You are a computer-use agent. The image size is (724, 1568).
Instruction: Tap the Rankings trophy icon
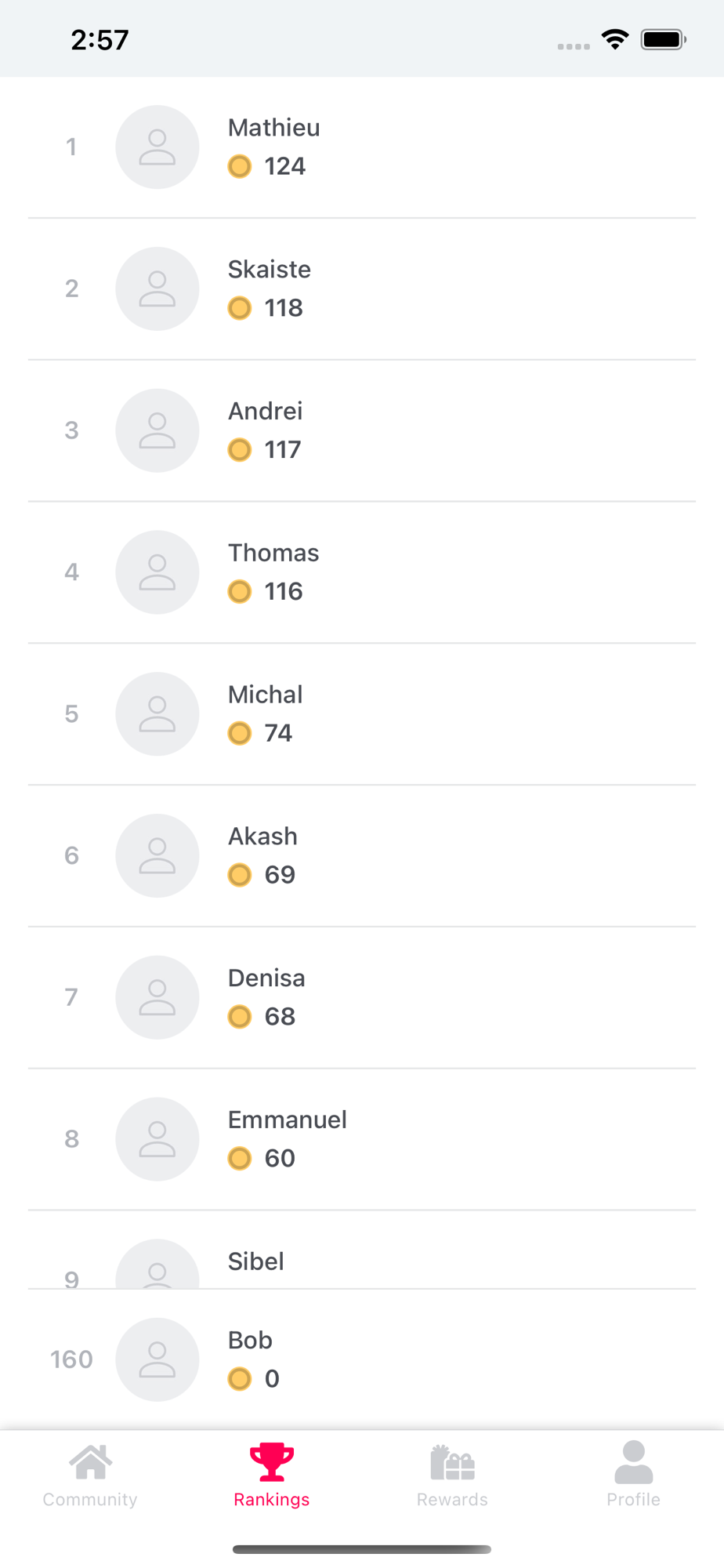pos(272,1463)
